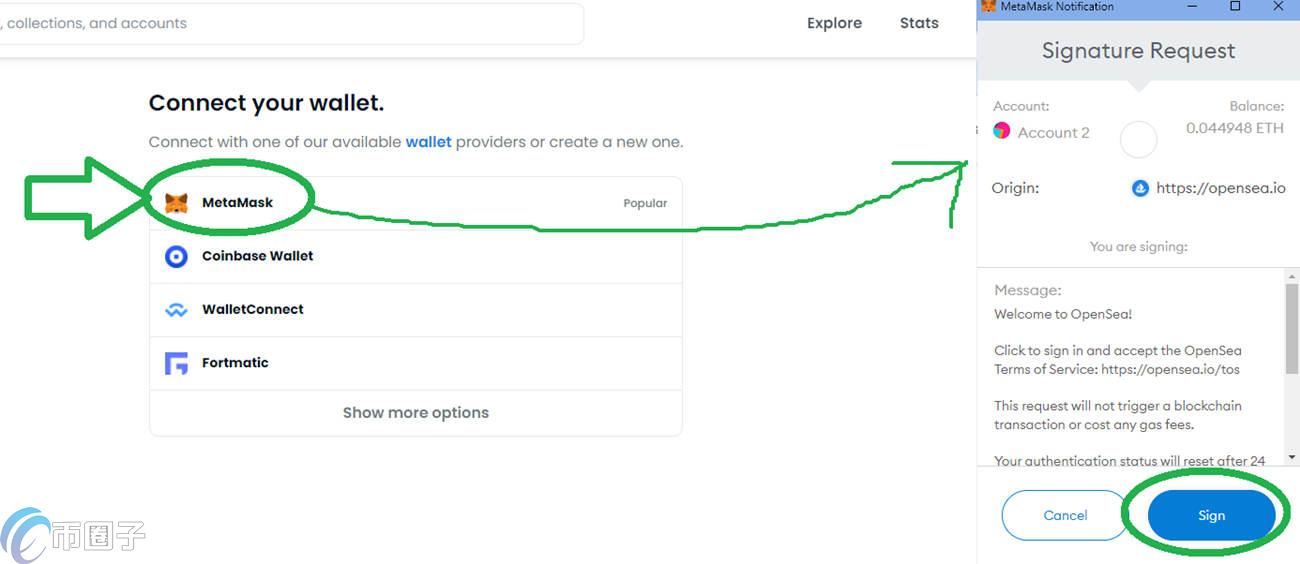Open the wallet hyperlink in description
The width and height of the screenshot is (1300, 564).
point(428,142)
